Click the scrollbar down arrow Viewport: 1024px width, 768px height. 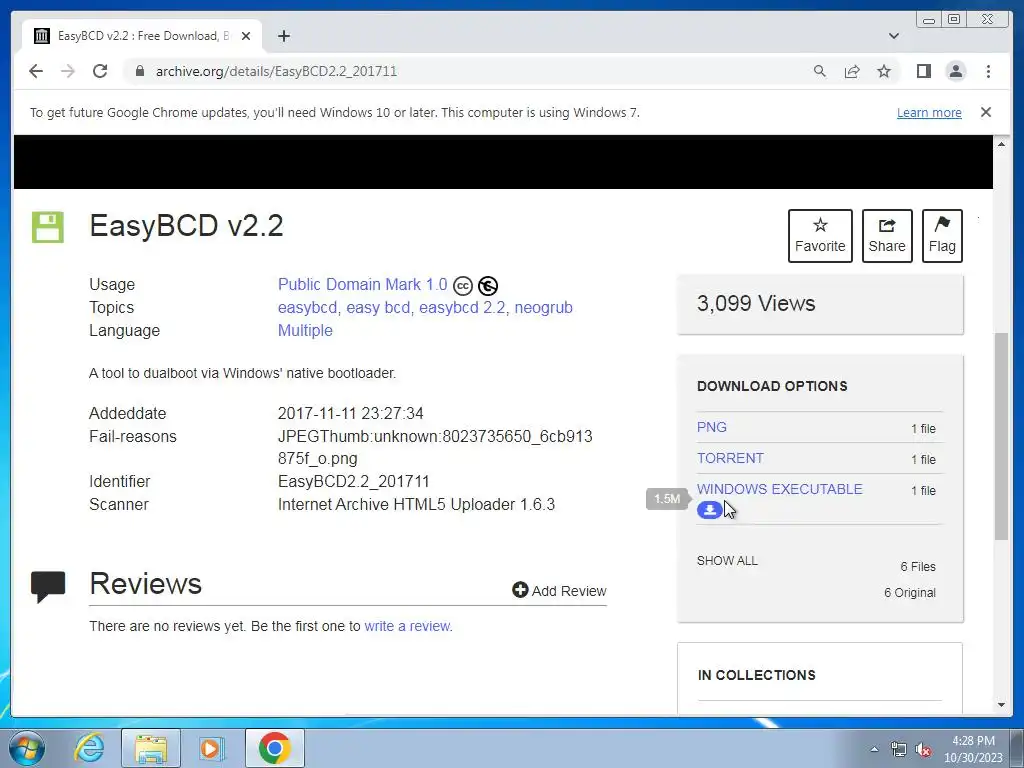click(x=1001, y=705)
